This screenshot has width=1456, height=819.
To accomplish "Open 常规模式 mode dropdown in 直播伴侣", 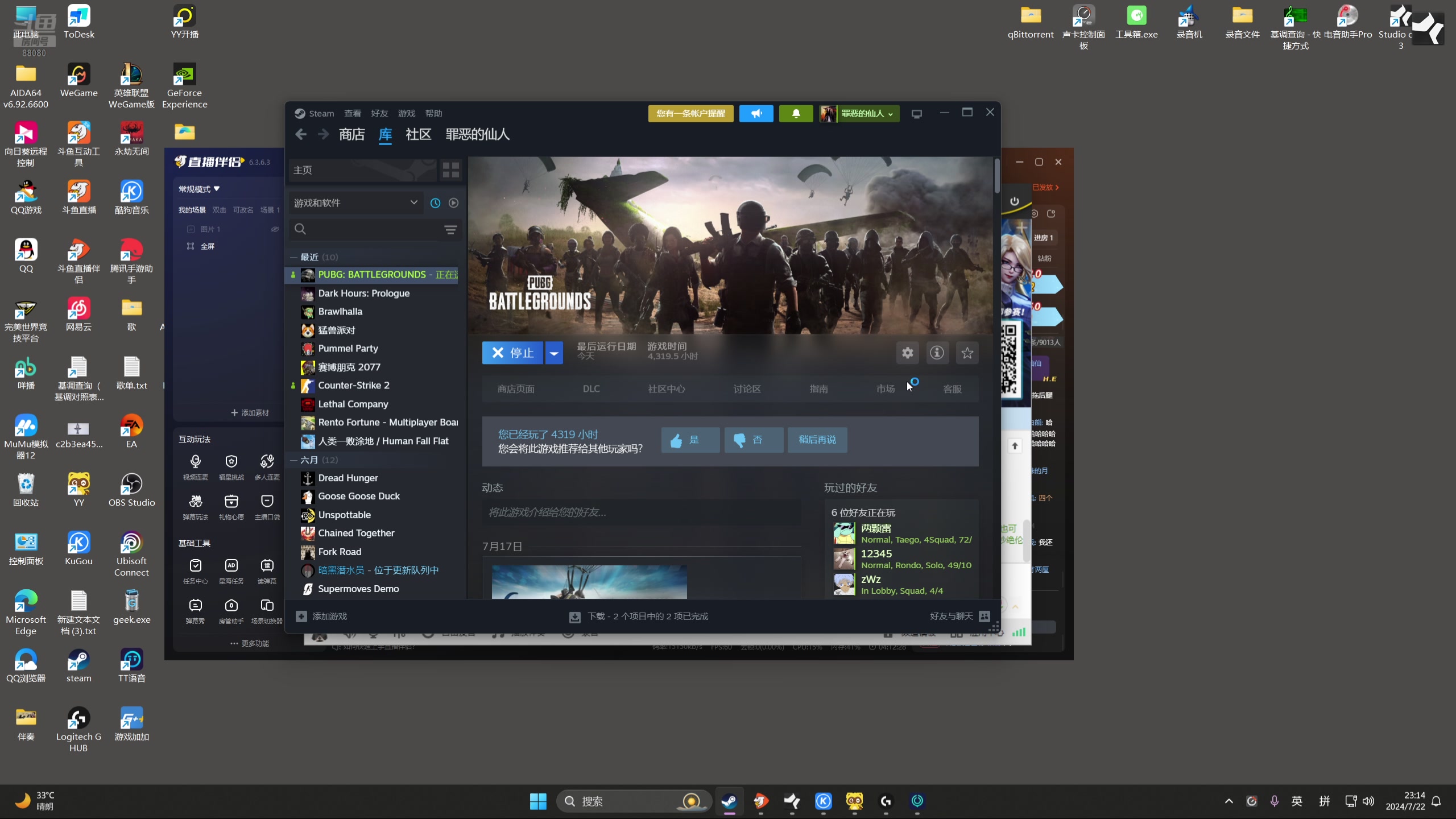I will 199,189.
